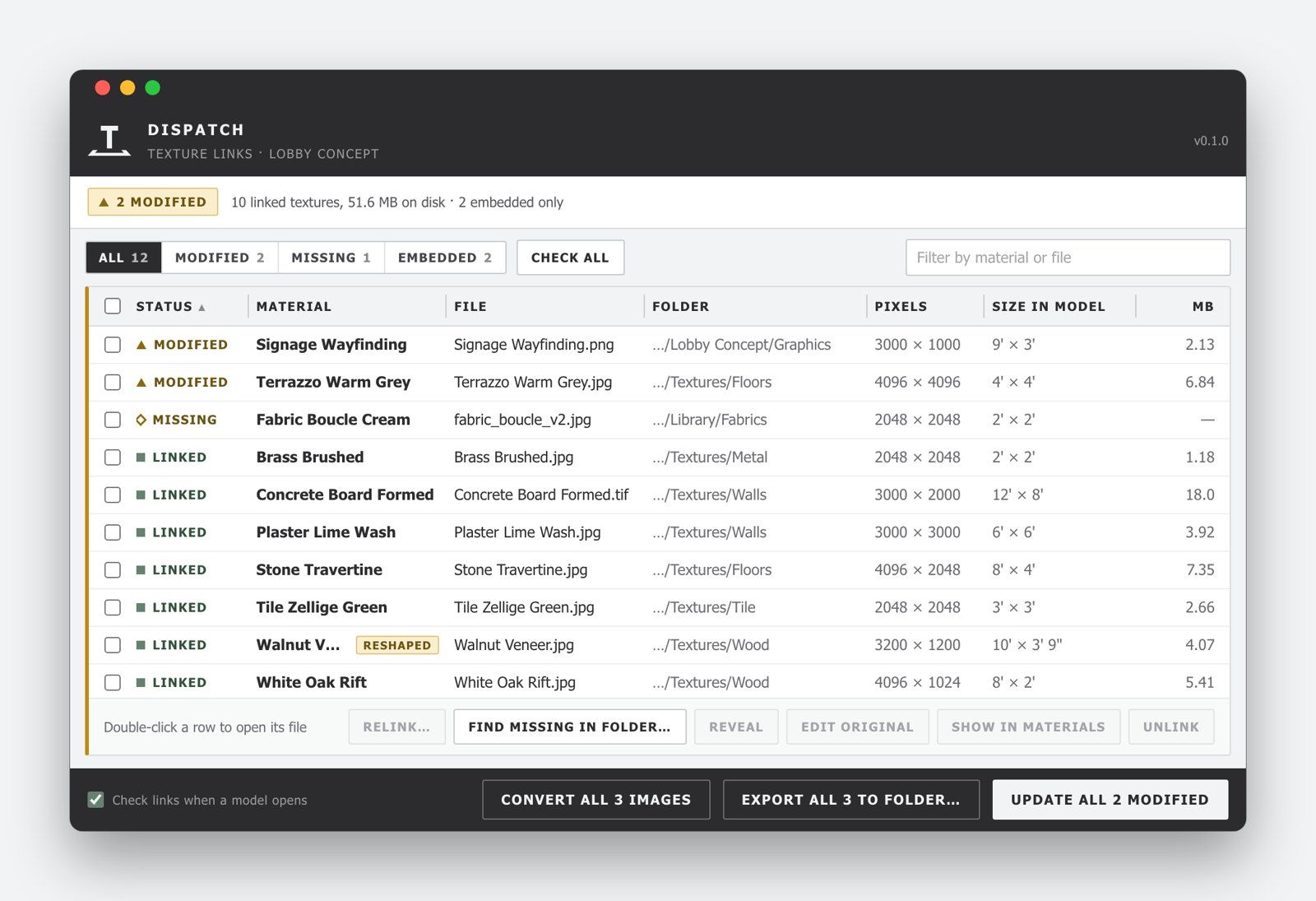Click the green macOS zoom window button

click(153, 88)
